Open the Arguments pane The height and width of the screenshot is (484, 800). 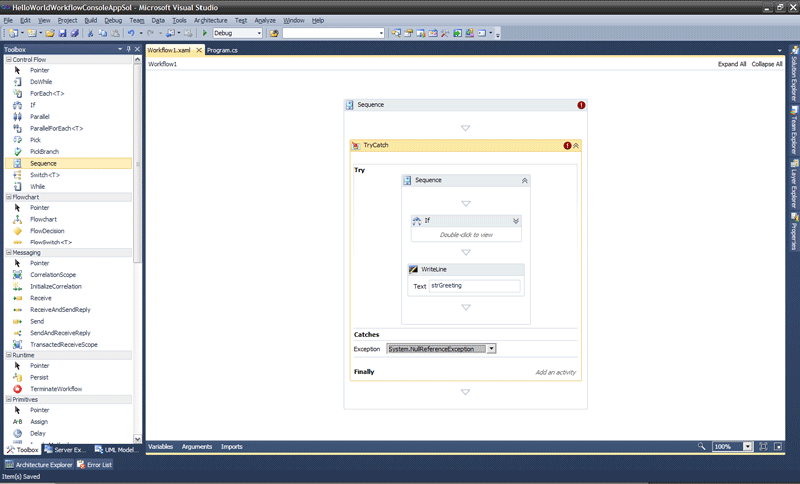[197, 446]
